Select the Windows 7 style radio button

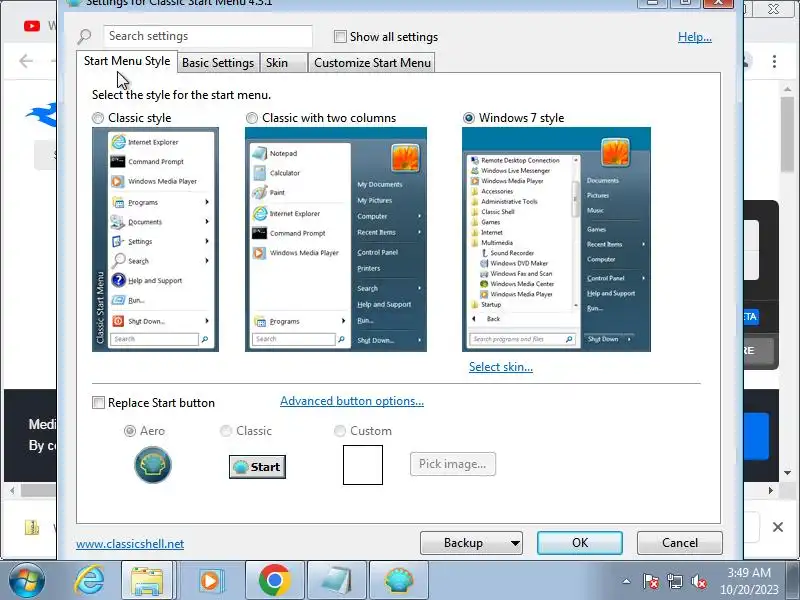tap(468, 118)
